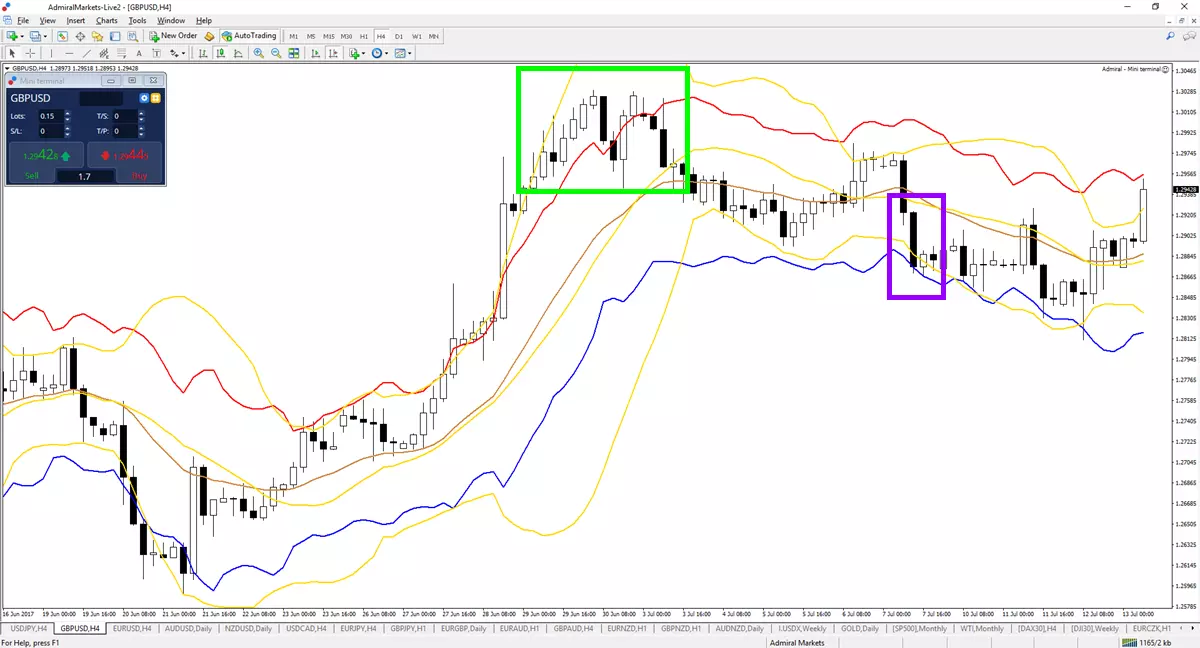Screen dimensions: 1200x648
Task: Switch chart to candlesticks view
Action: point(220,53)
